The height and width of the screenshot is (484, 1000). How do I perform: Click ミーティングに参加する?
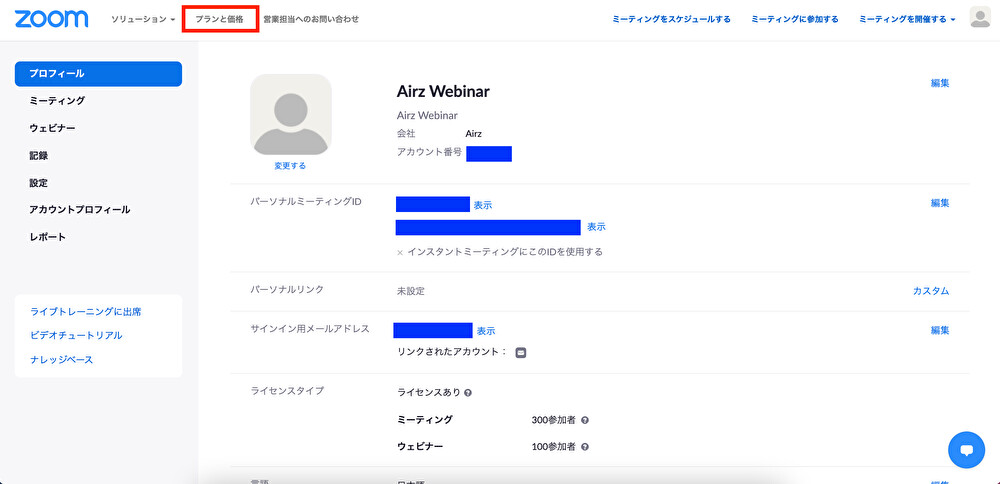click(x=795, y=19)
